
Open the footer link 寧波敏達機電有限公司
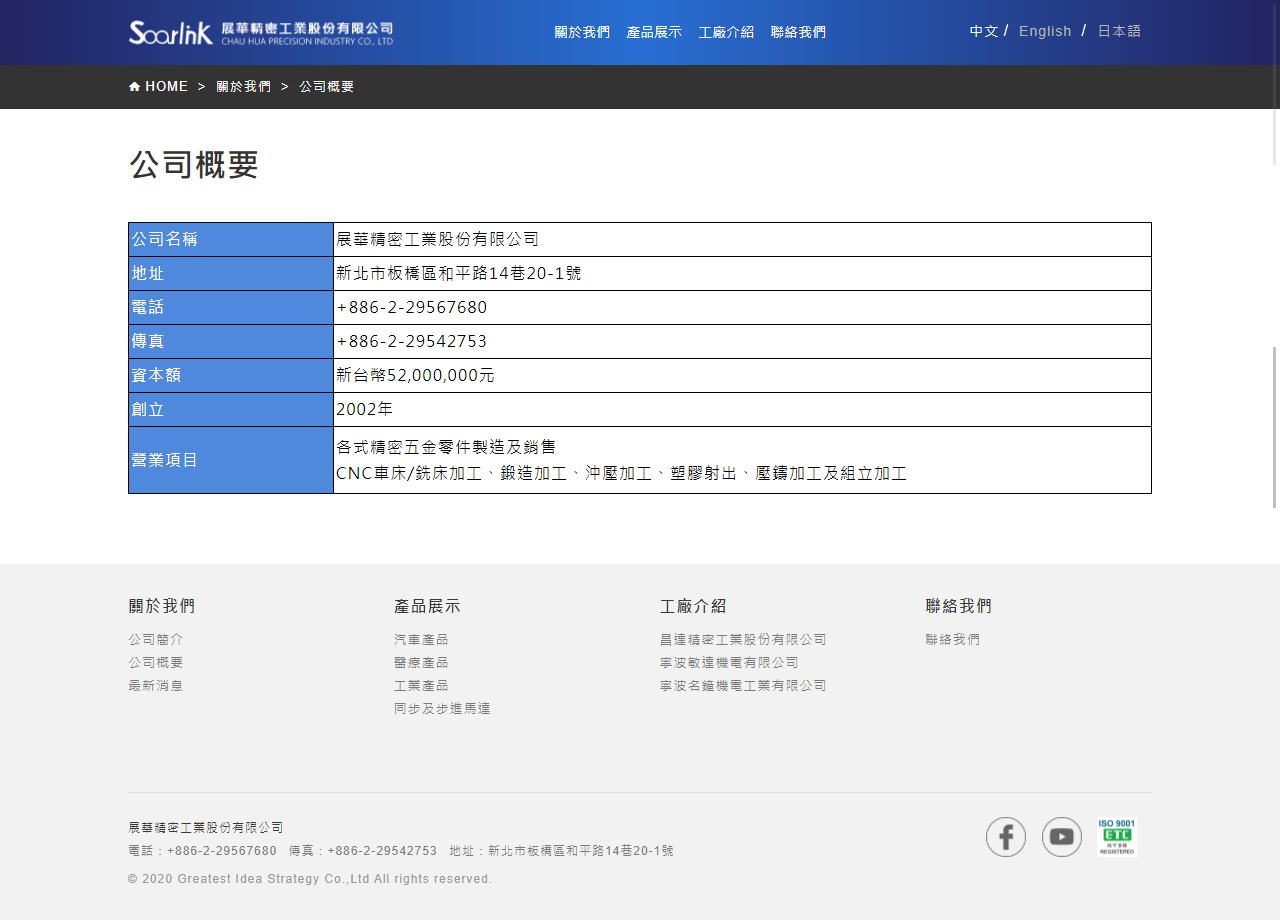729,662
